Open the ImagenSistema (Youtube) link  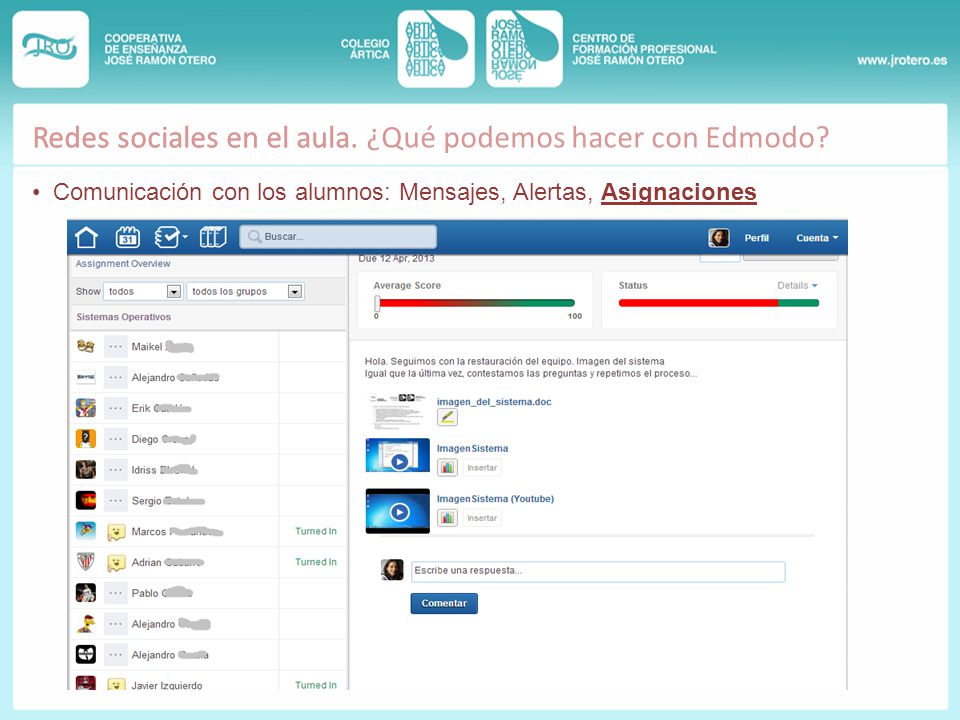495,498
